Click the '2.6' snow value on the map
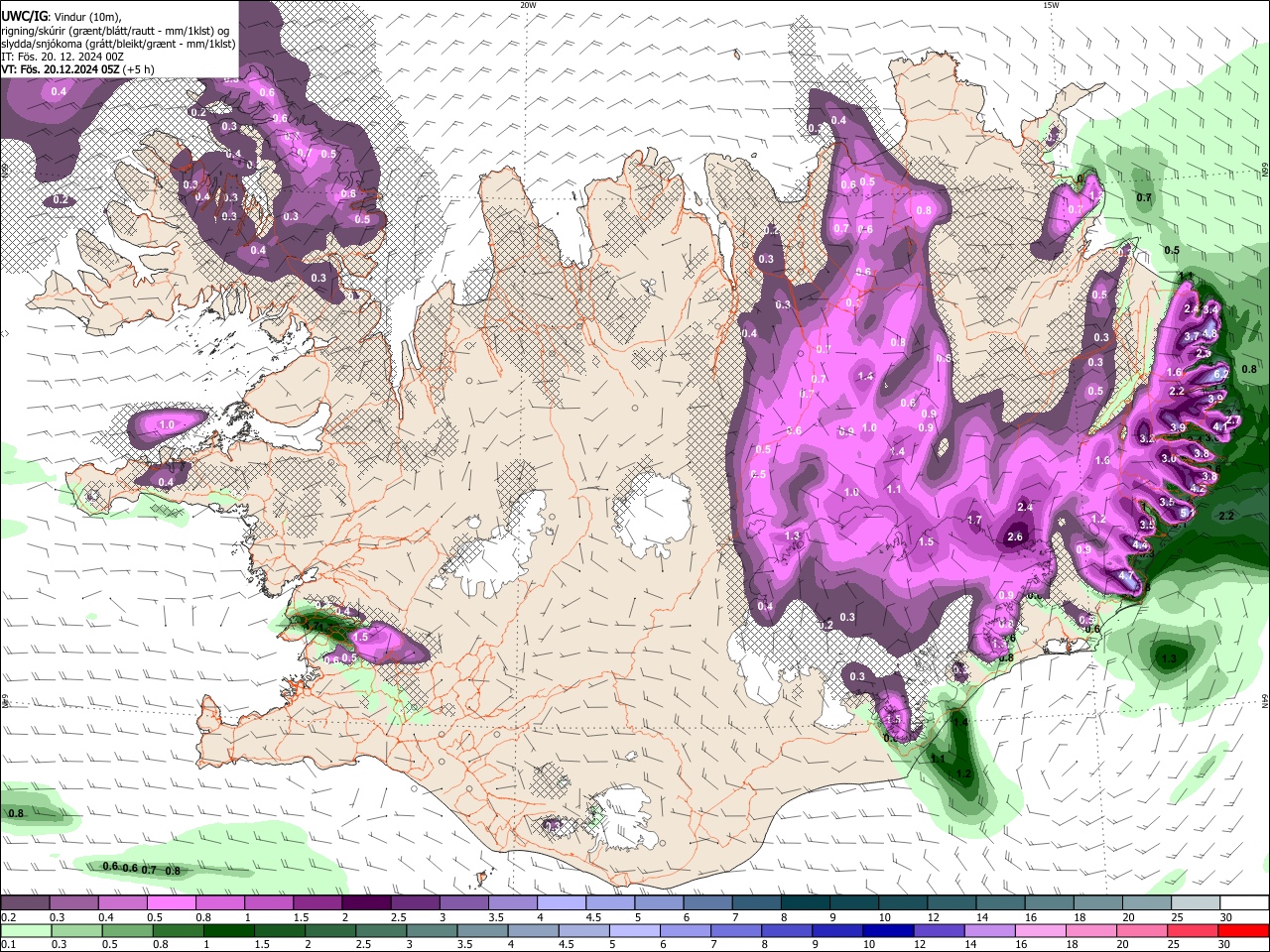The width and height of the screenshot is (1270, 952). tap(1015, 537)
